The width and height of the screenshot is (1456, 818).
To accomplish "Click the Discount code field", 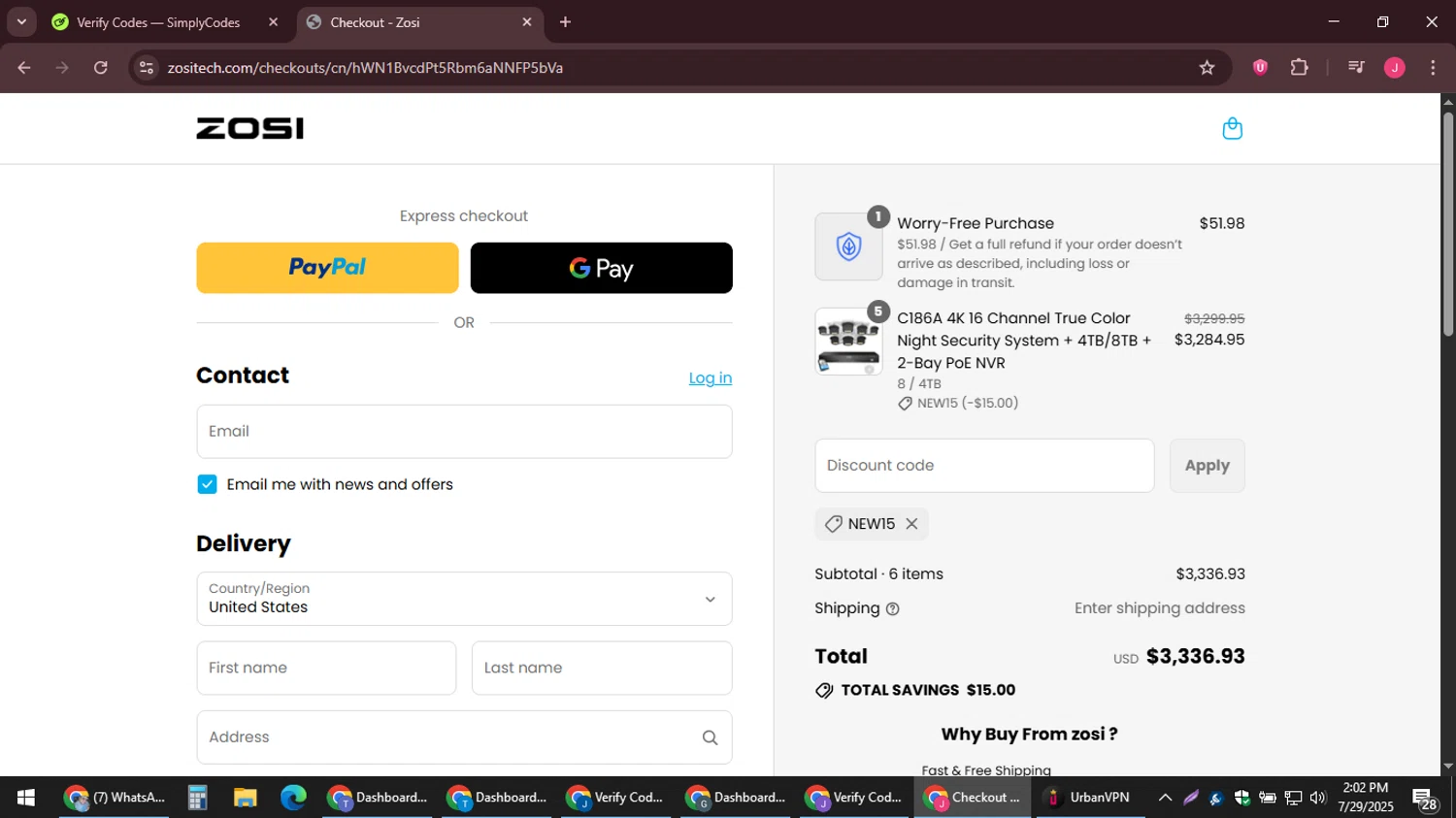I will (x=984, y=466).
